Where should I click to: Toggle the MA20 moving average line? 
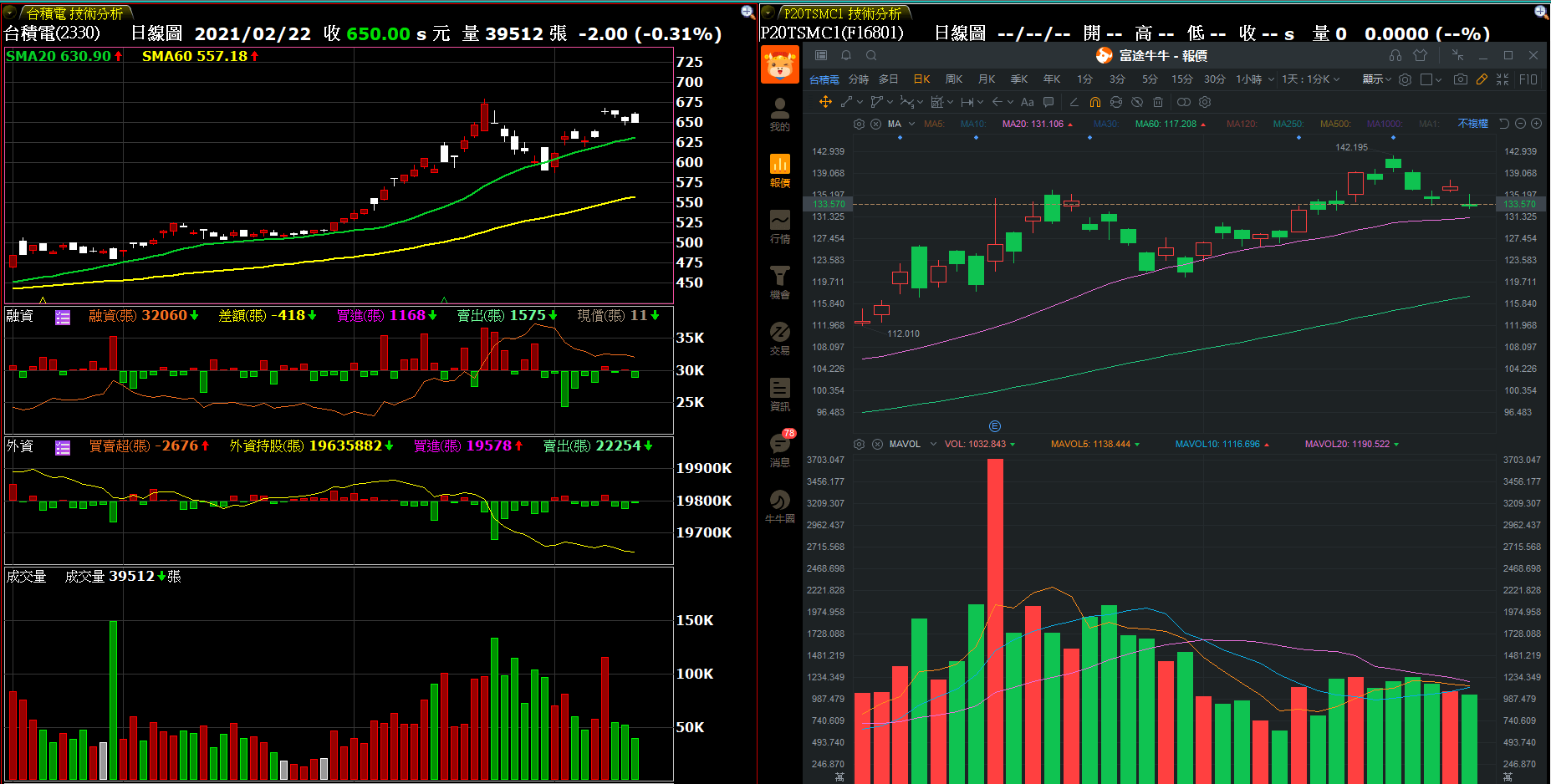[x=1033, y=124]
